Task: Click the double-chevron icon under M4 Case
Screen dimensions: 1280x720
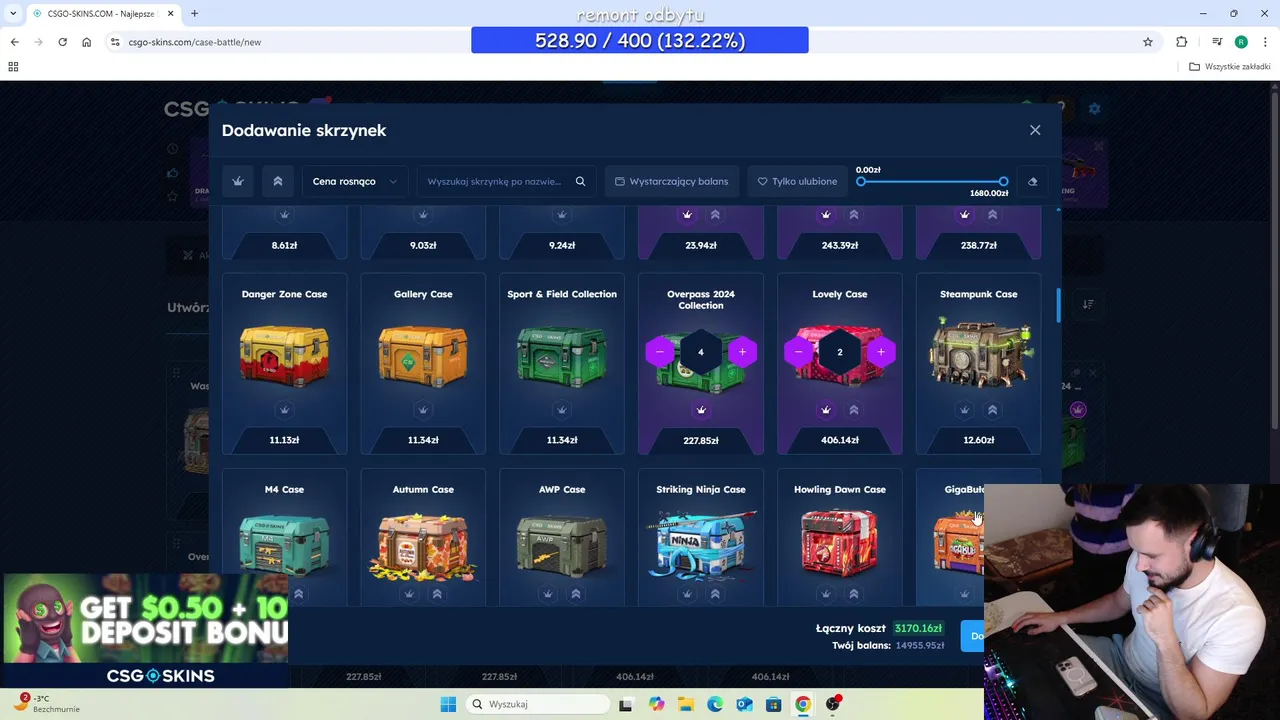Action: click(x=298, y=594)
